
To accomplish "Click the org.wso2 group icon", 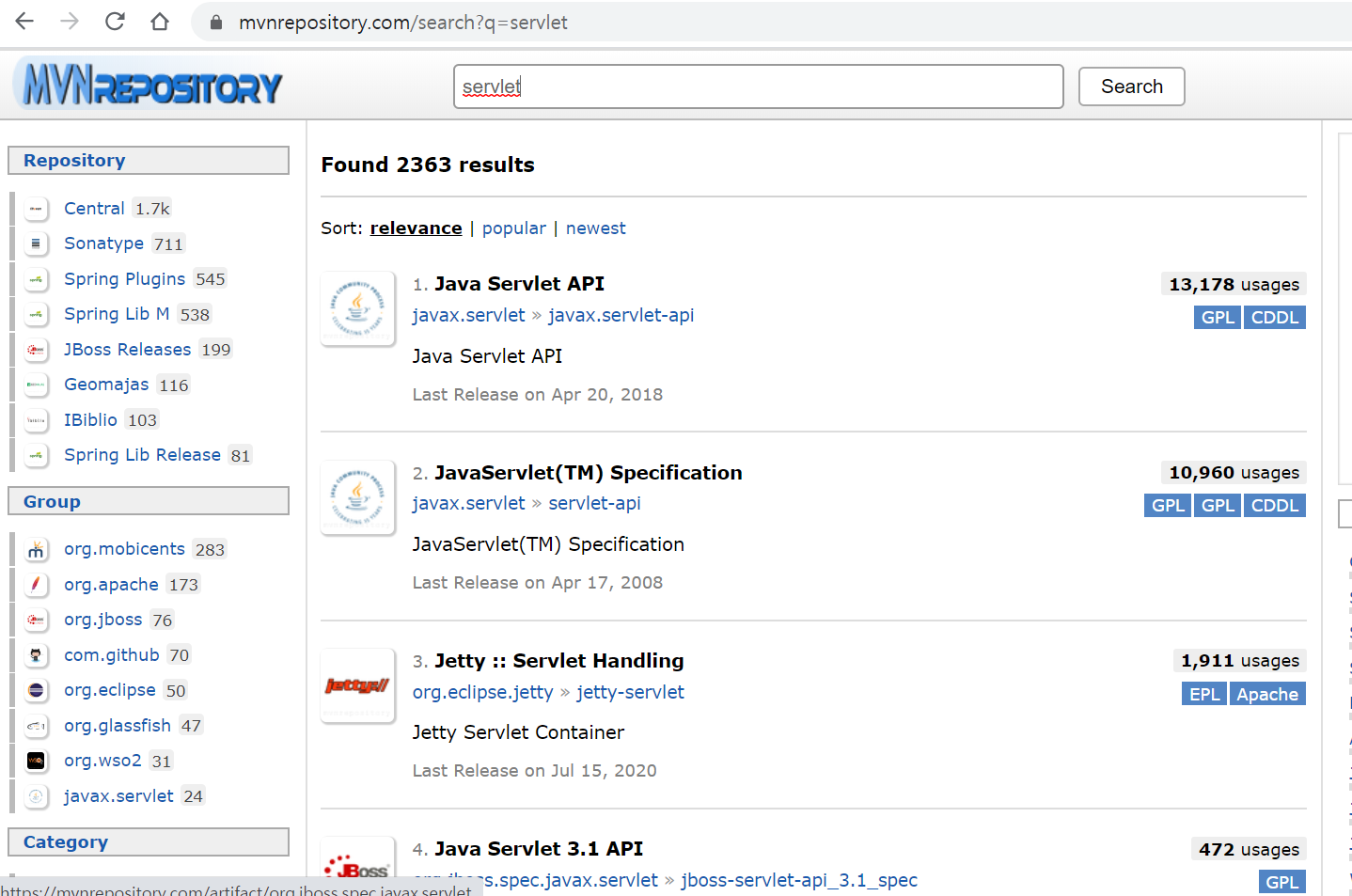I will pos(36,761).
